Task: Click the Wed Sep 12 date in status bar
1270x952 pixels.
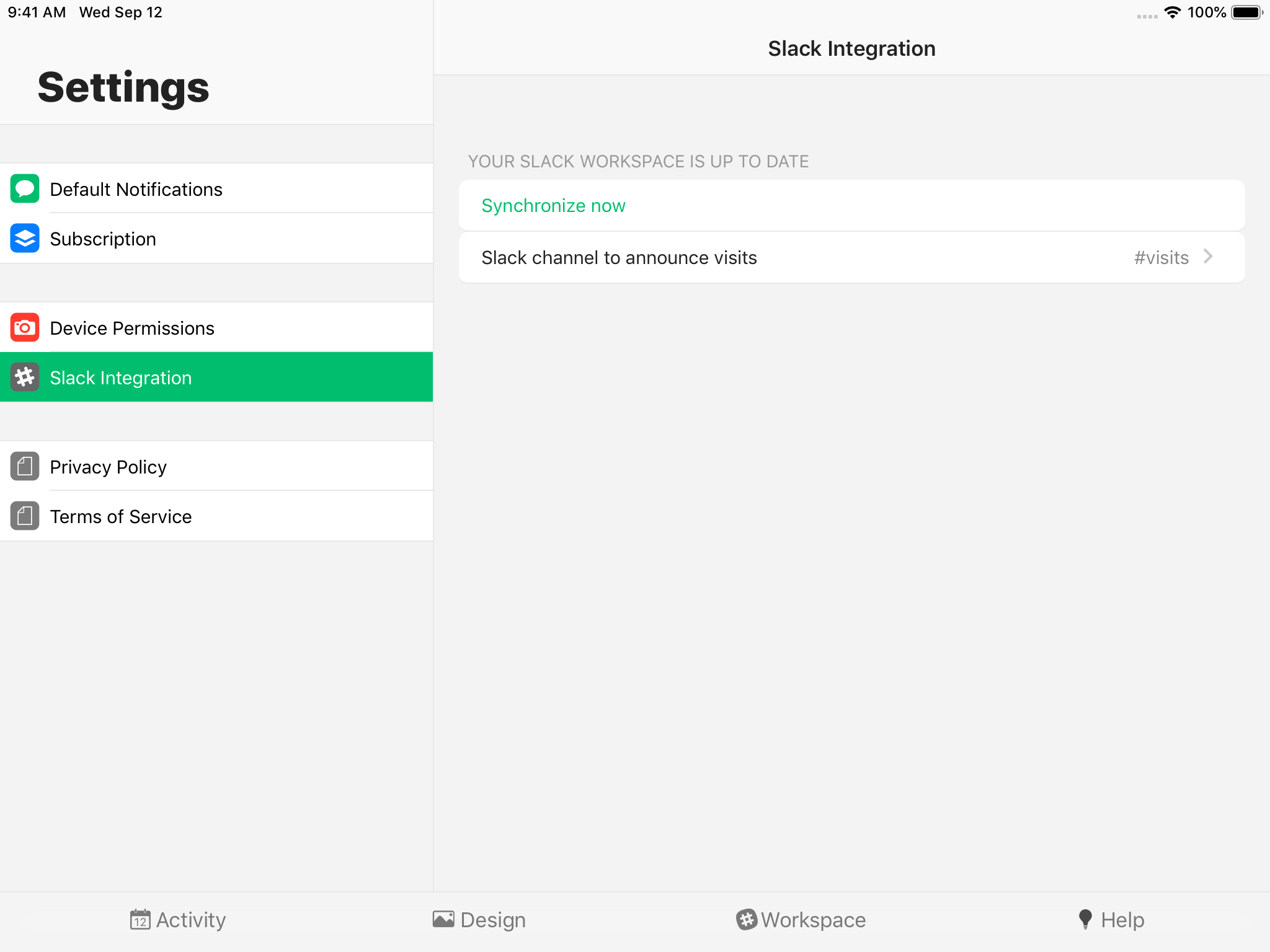Action: click(x=120, y=12)
